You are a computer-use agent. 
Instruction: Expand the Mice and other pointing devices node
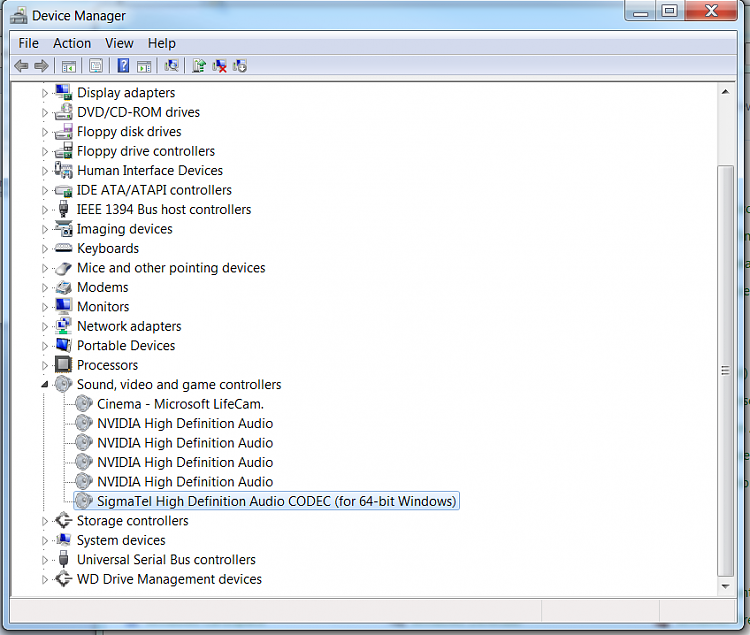[44, 268]
